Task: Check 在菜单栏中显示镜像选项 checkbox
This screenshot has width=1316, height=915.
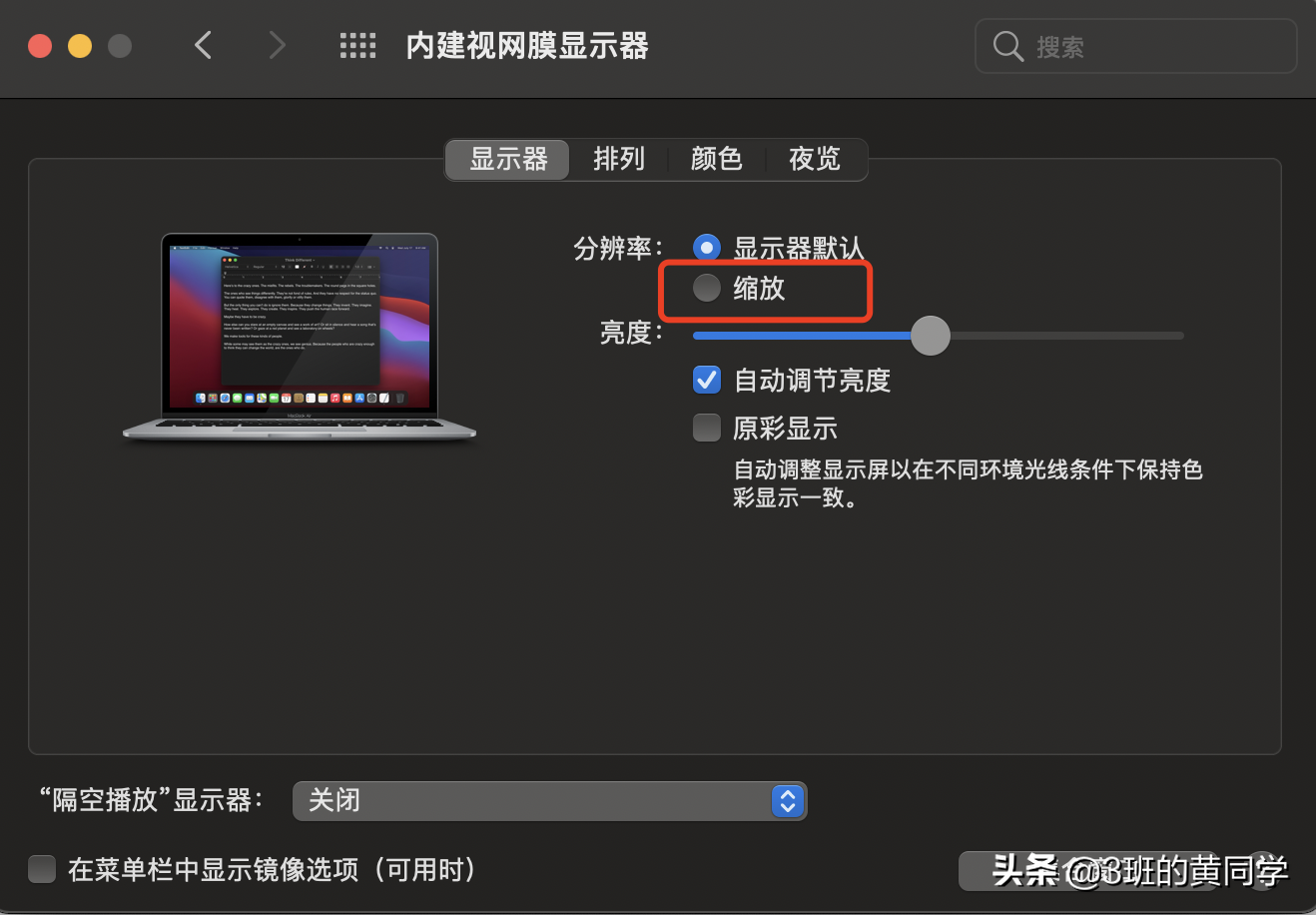Action: (42, 869)
